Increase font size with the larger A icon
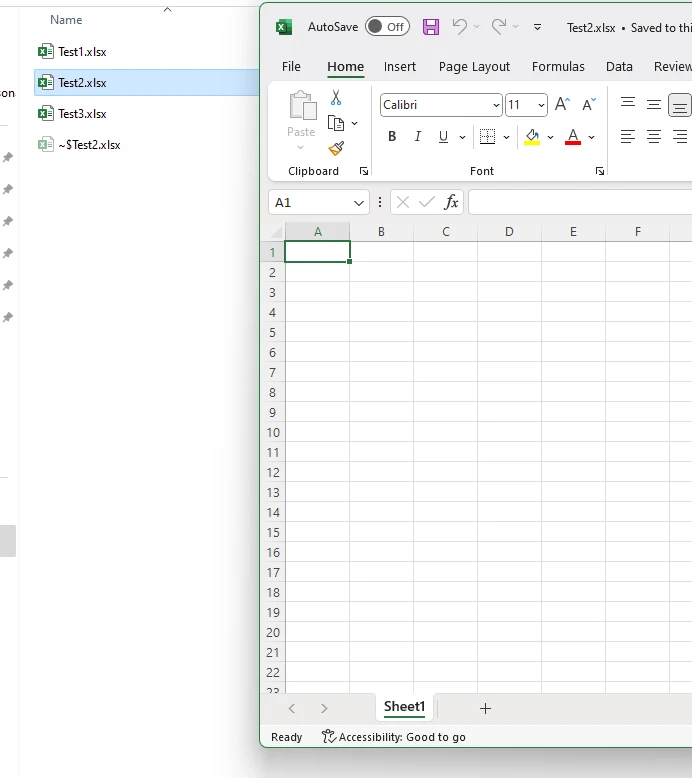Image resolution: width=692 pixels, height=778 pixels. tap(562, 105)
